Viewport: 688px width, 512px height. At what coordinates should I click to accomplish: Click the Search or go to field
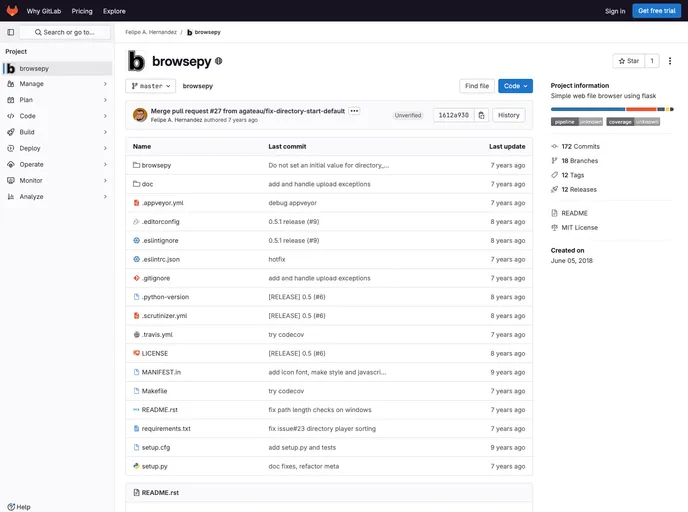click(64, 32)
